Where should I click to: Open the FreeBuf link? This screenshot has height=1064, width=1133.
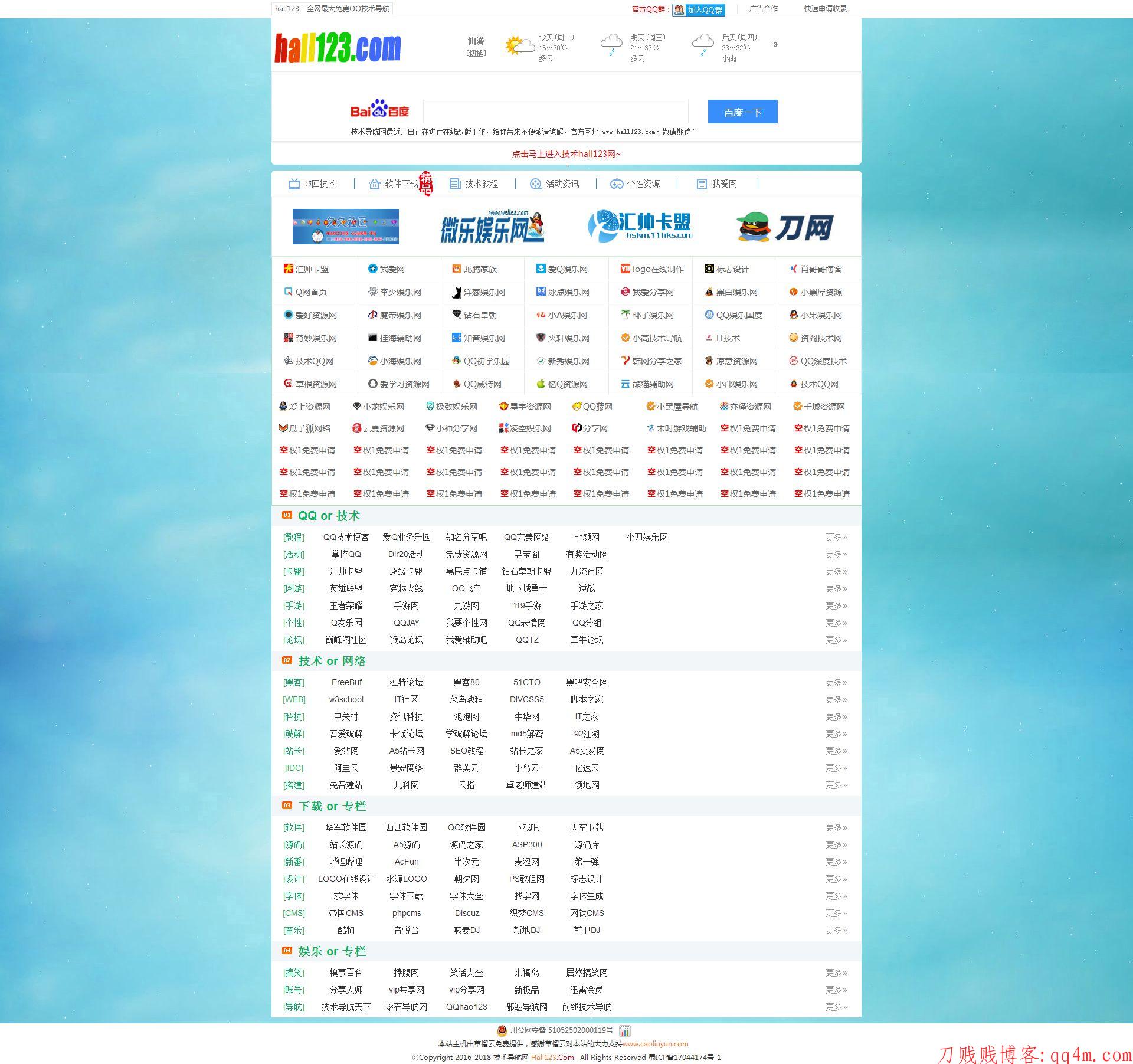point(346,683)
